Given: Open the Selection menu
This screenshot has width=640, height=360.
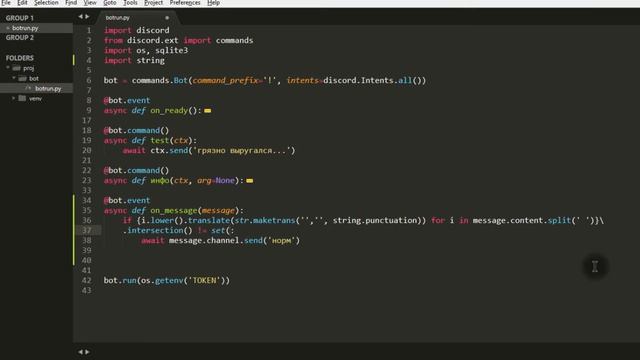Looking at the screenshot, I should (46, 3).
